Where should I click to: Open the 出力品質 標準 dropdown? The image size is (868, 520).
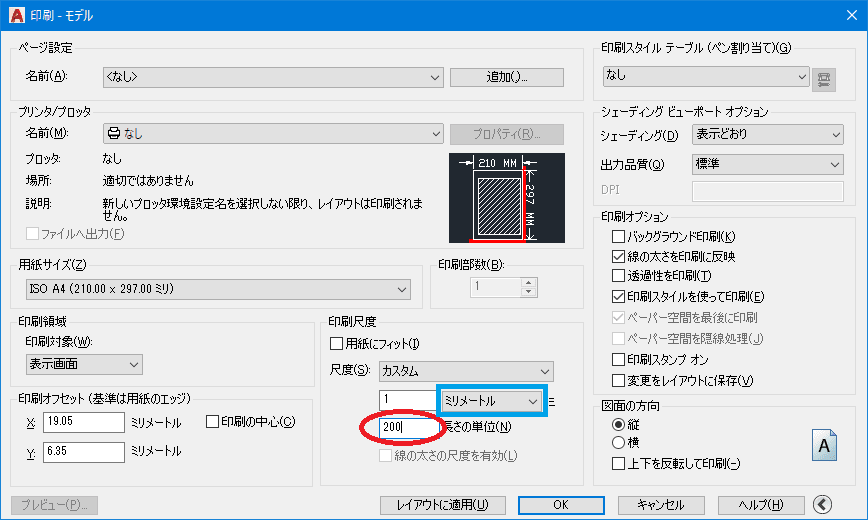pyautogui.click(x=767, y=164)
